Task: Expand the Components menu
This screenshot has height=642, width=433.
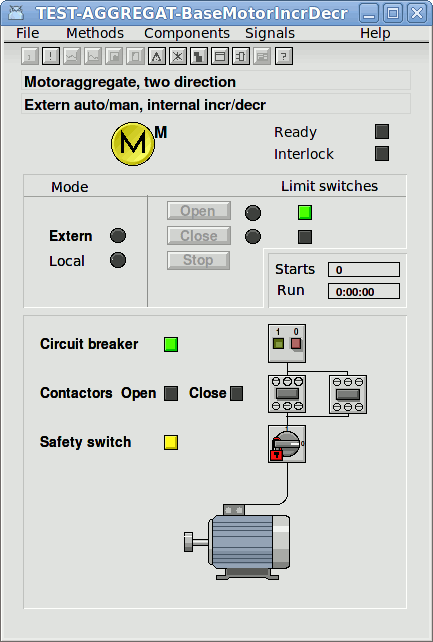Action: point(187,33)
